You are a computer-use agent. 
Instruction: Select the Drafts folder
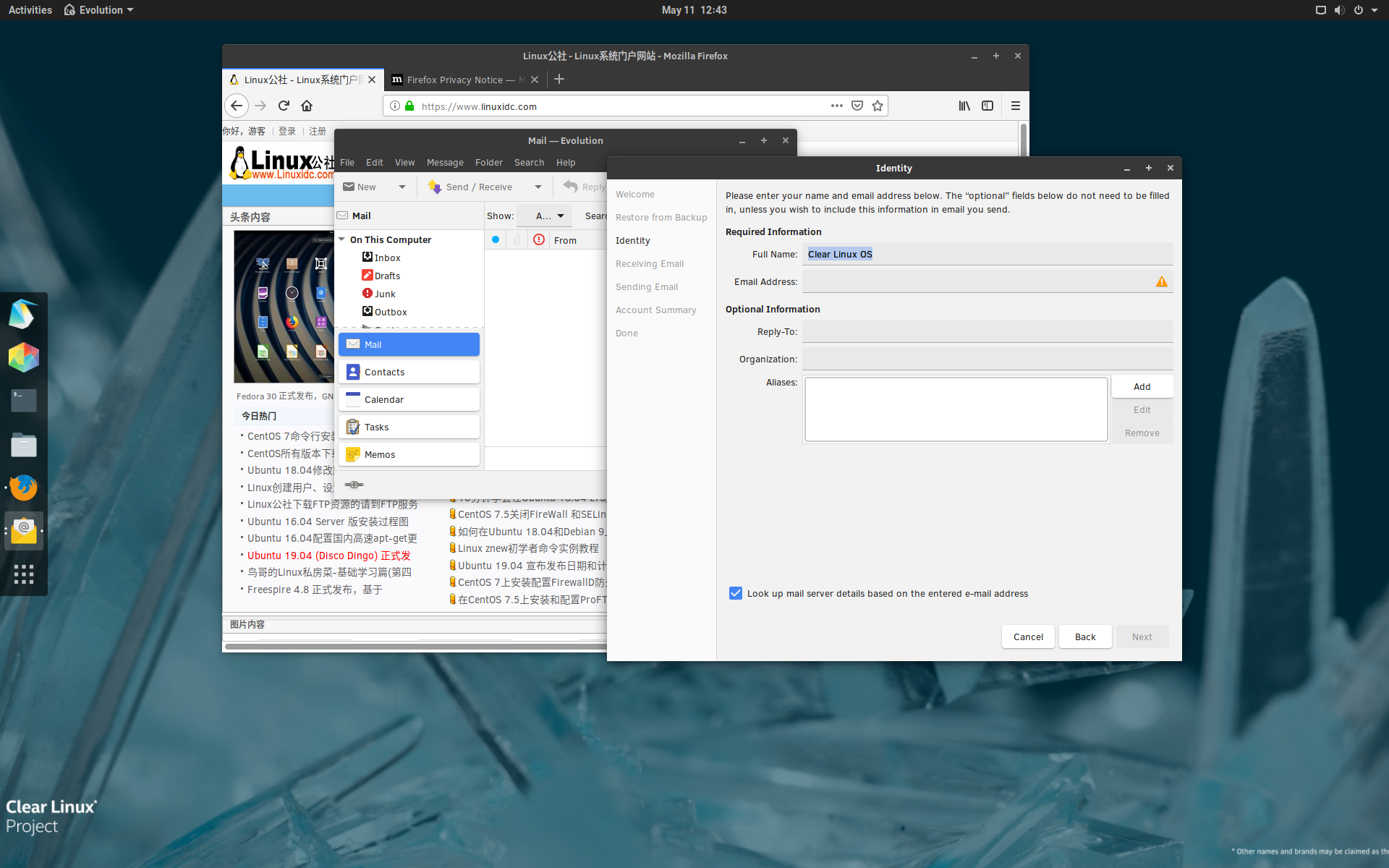[388, 276]
